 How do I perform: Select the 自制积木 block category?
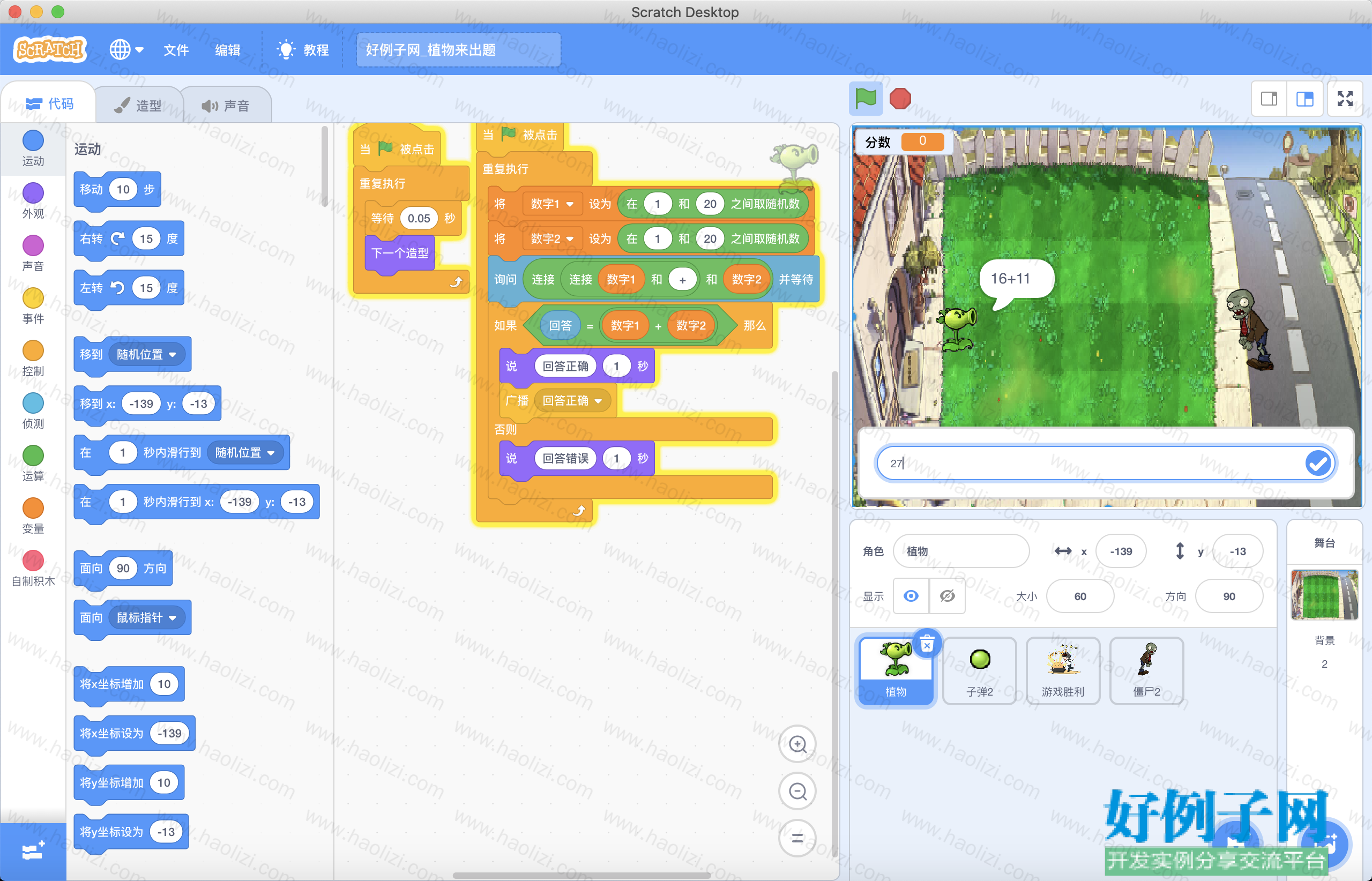click(x=33, y=570)
